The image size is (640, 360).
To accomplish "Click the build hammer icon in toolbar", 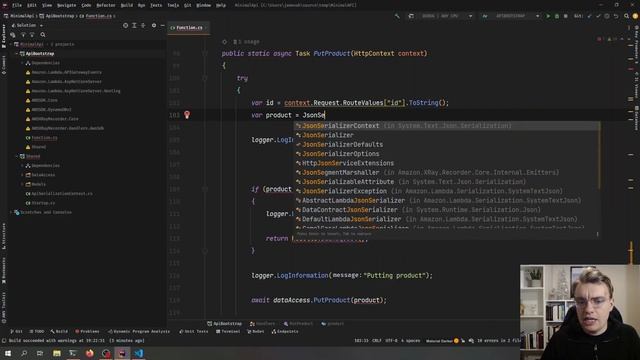I will (x=397, y=16).
